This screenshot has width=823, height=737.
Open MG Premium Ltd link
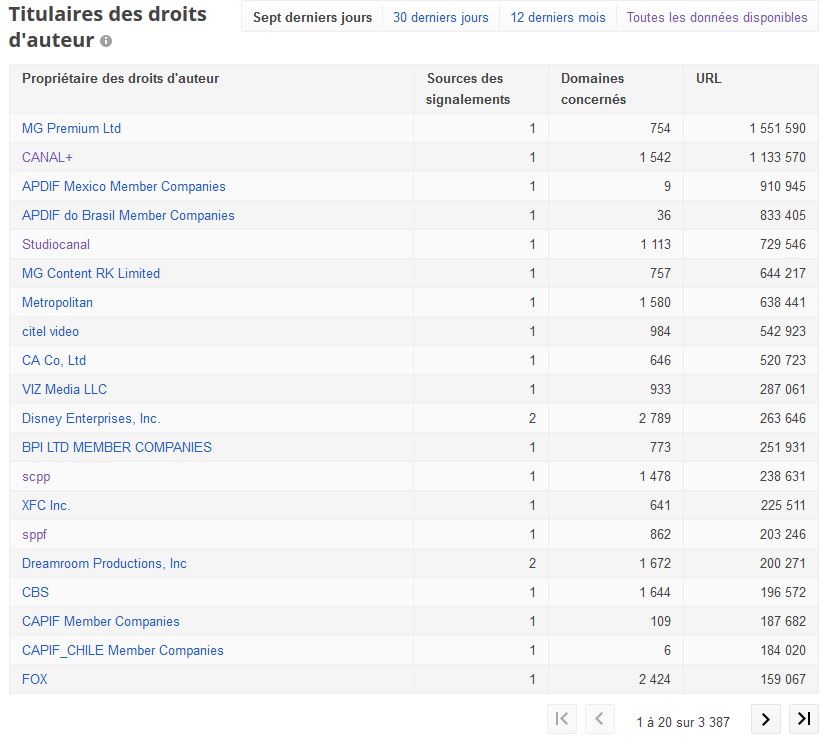pos(71,129)
